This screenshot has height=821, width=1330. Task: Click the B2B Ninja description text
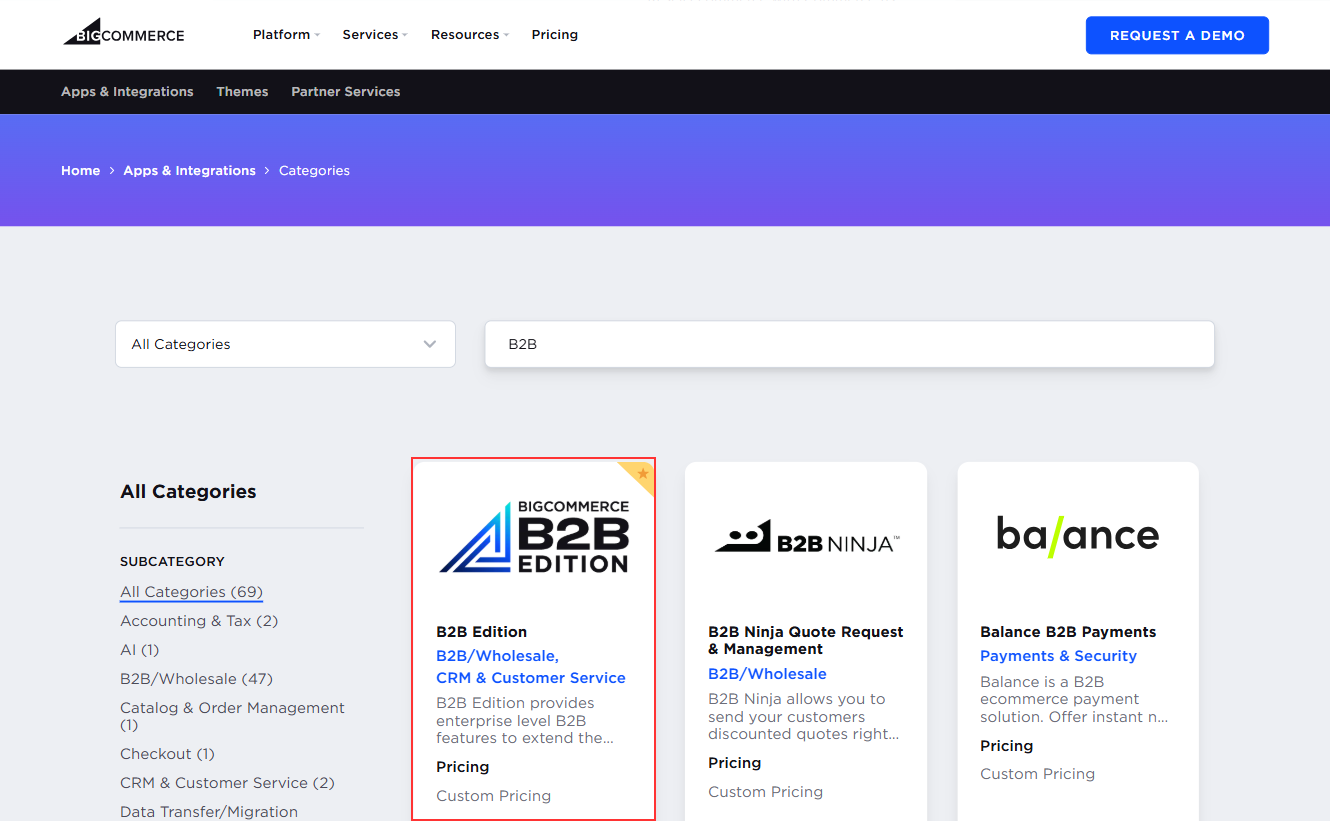804,716
